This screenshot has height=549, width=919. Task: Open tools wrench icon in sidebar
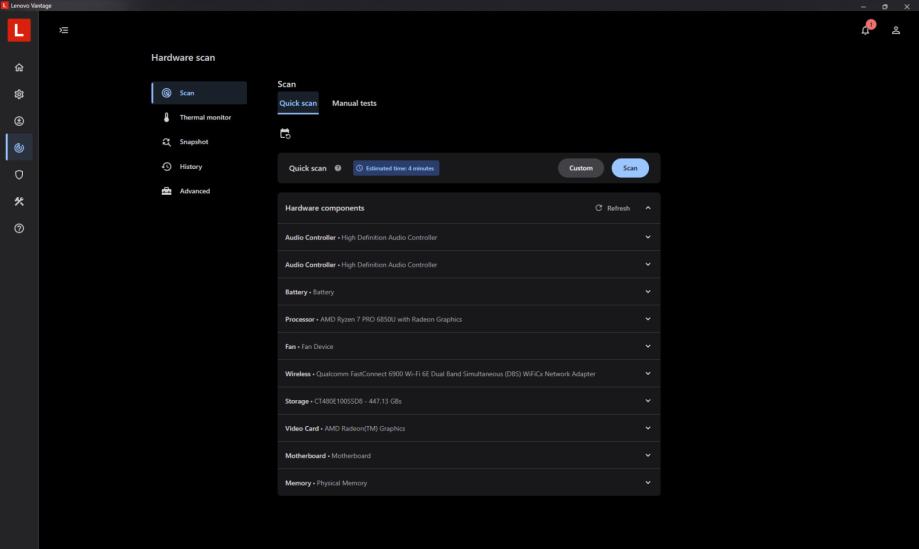tap(19, 202)
